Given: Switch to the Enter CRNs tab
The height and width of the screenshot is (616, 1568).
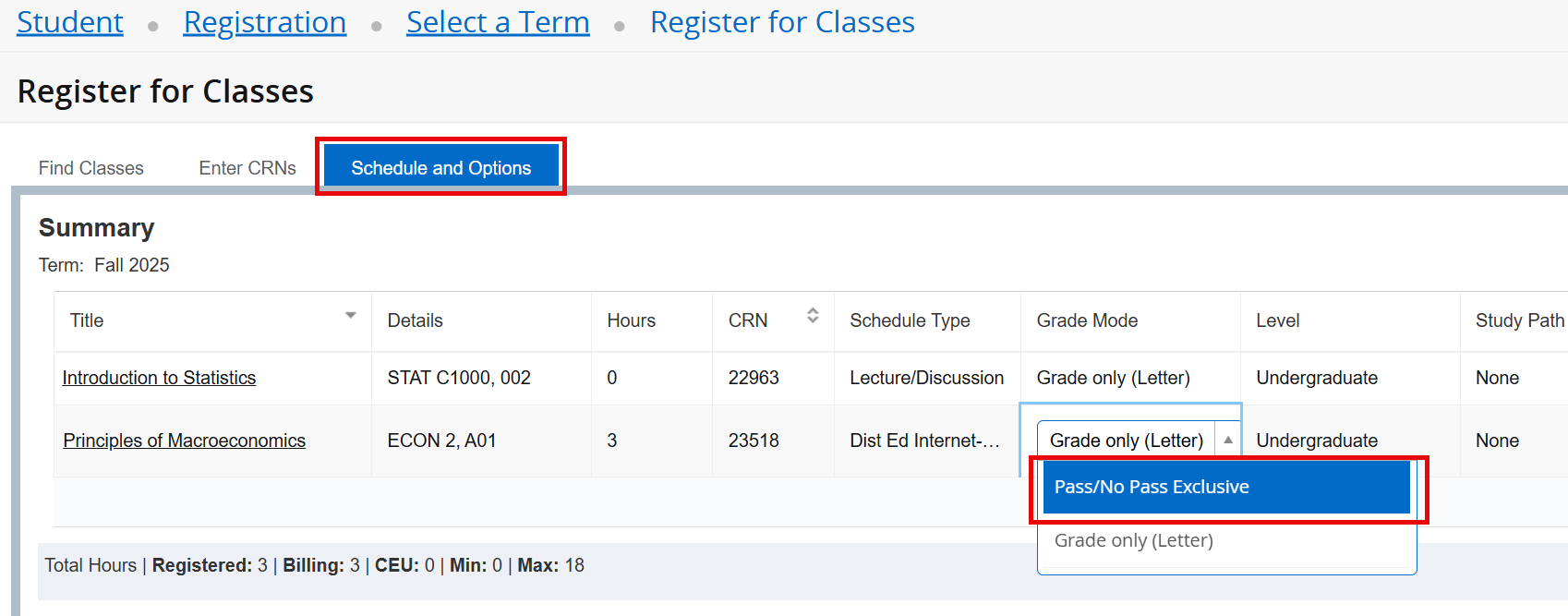Looking at the screenshot, I should pyautogui.click(x=247, y=168).
